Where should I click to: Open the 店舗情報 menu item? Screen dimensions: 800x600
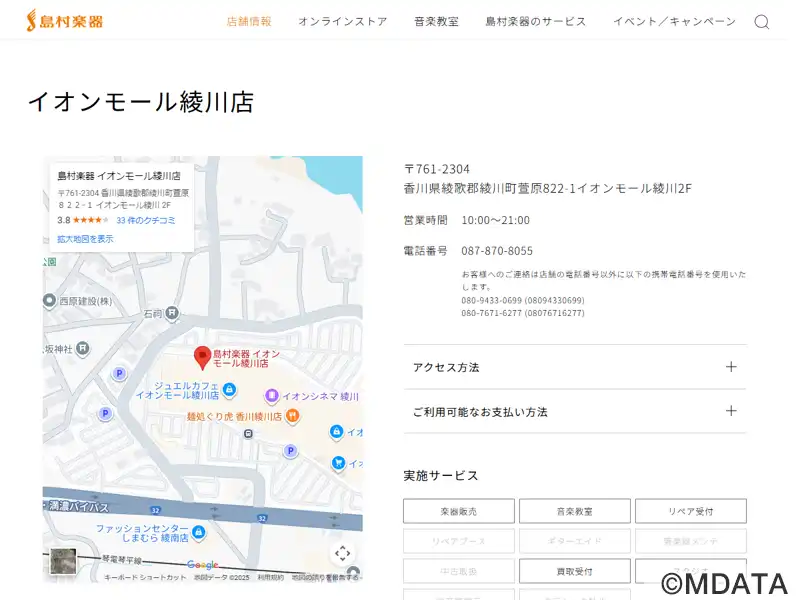coord(249,21)
